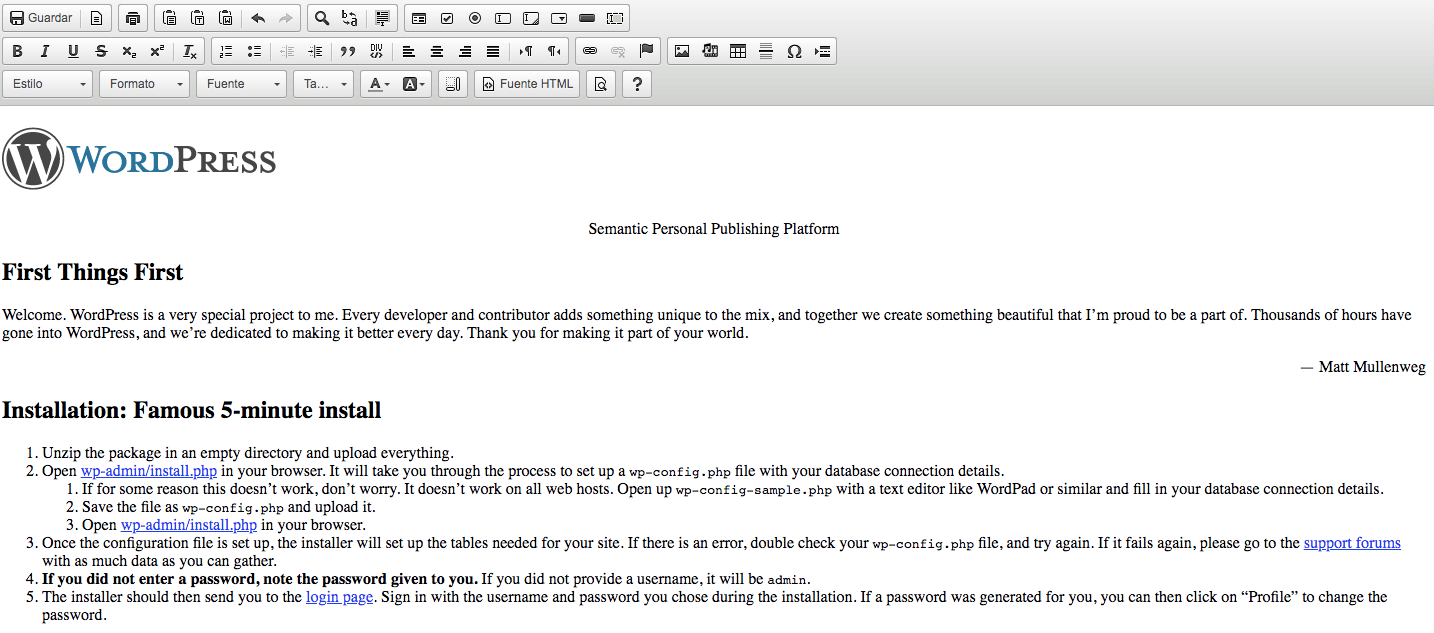Undo the last action
1434x633 pixels.
click(258, 18)
